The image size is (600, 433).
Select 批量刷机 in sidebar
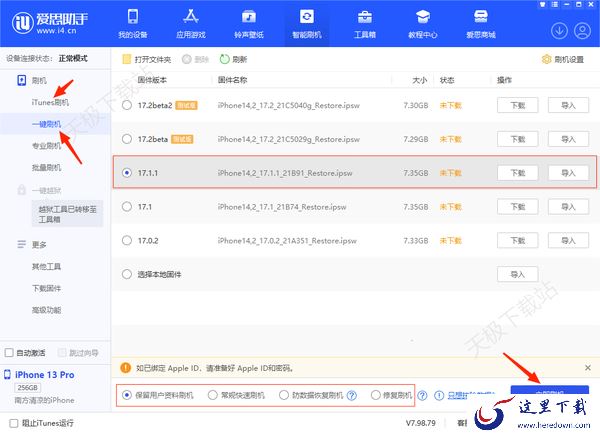46,168
